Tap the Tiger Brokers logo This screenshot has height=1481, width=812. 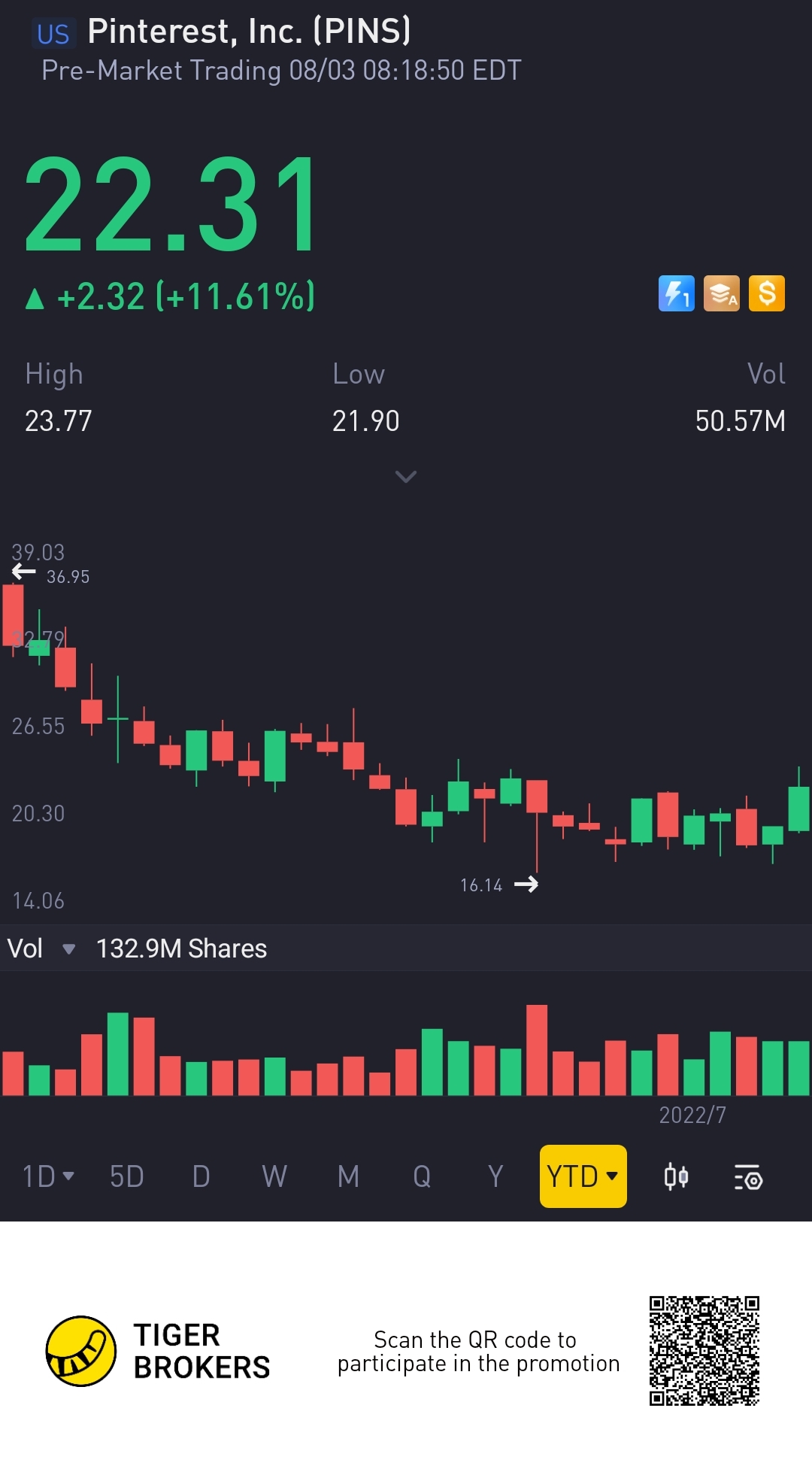81,1351
